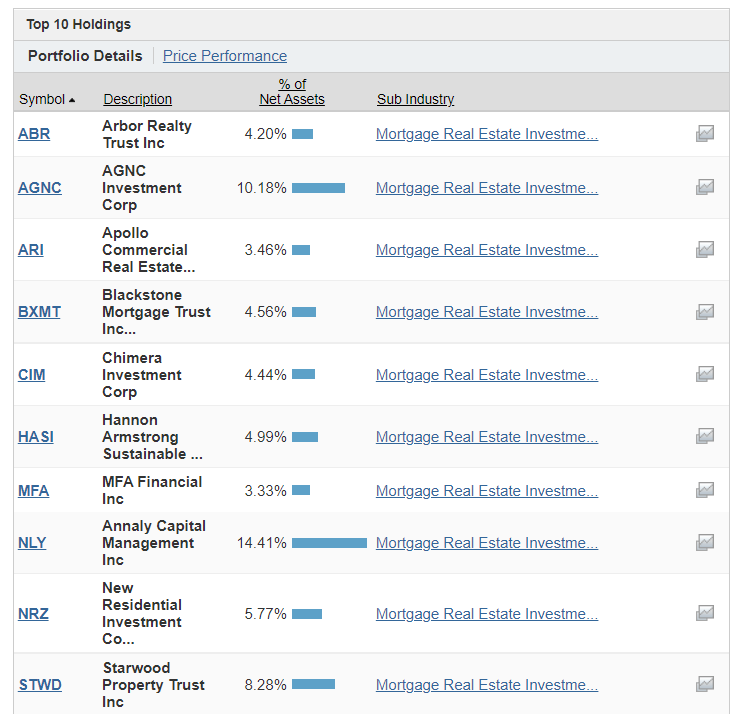Image resolution: width=739 pixels, height=714 pixels.
Task: Open STWD's Mortgage Real Estate sub industry link
Action: 487,685
